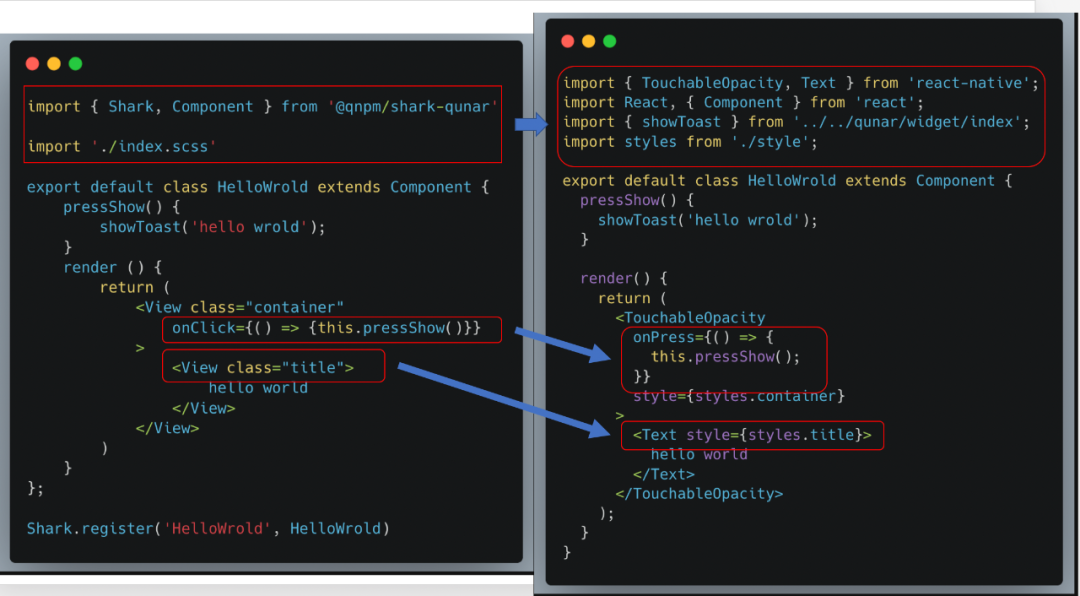
Task: Click the '@qnpm/shark-qunar' import line
Action: [x=262, y=107]
